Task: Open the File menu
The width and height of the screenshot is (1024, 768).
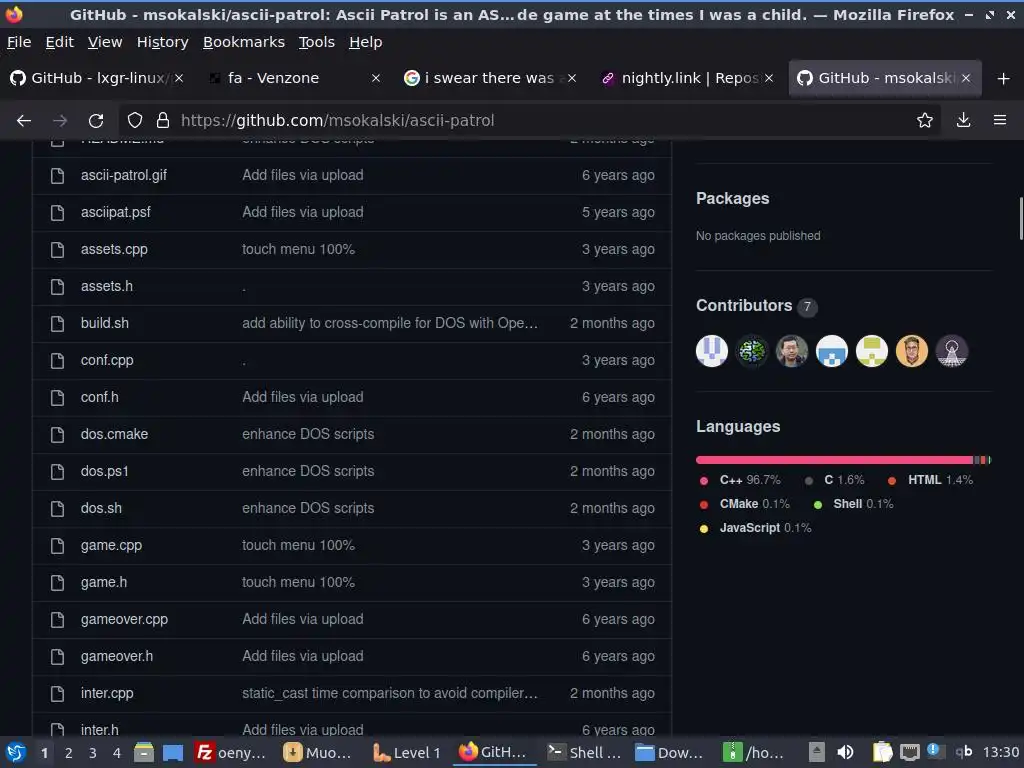Action: pos(19,42)
